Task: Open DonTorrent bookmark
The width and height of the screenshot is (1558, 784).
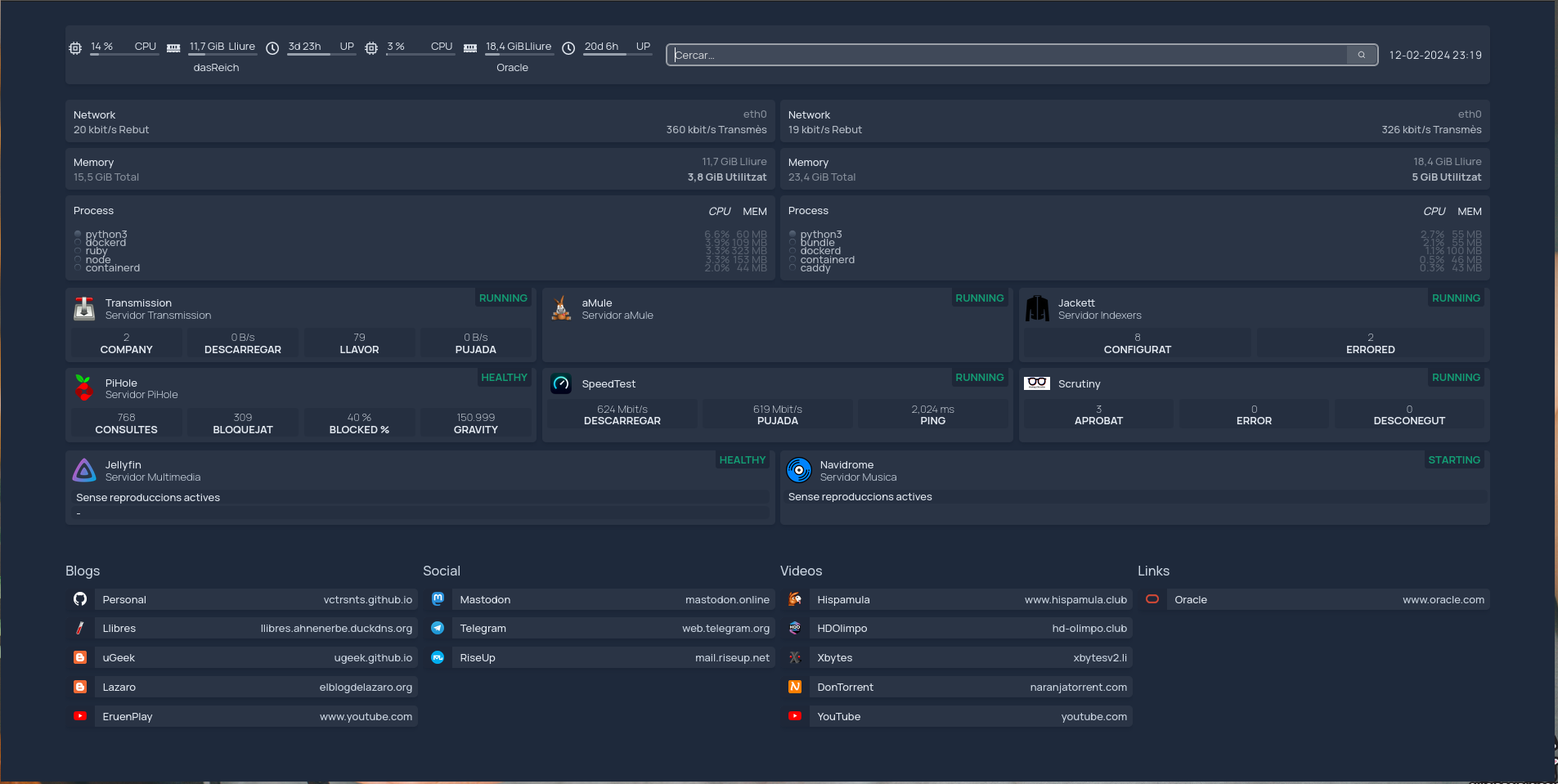Action: tap(971, 688)
